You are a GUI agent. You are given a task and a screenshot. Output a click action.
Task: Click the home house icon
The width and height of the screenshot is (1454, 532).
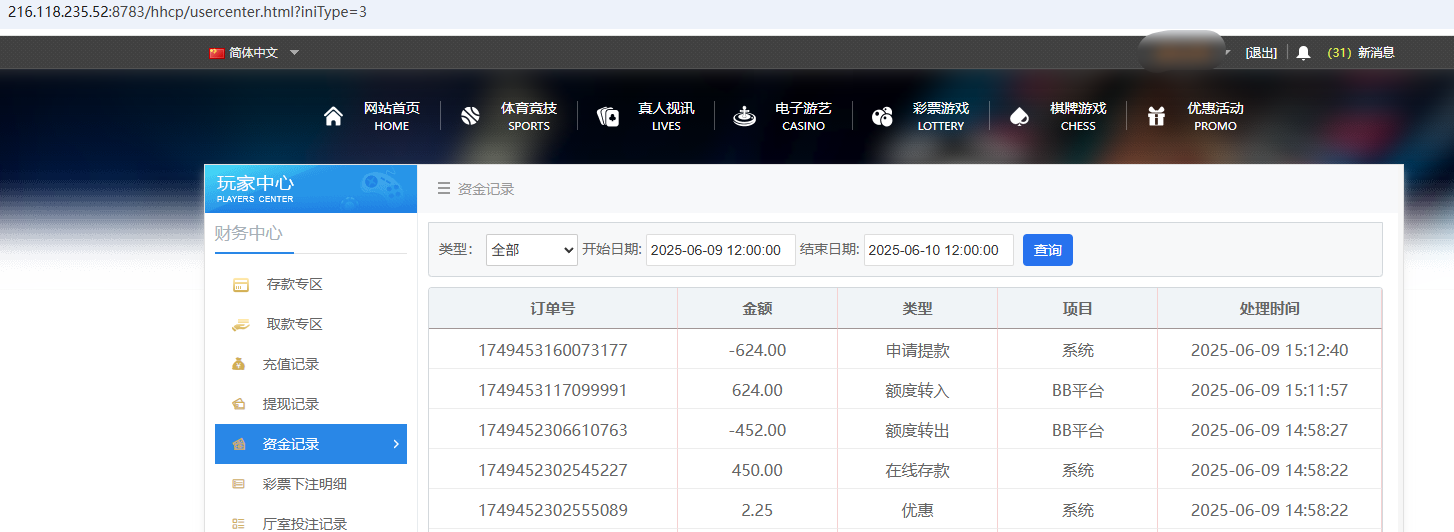333,117
